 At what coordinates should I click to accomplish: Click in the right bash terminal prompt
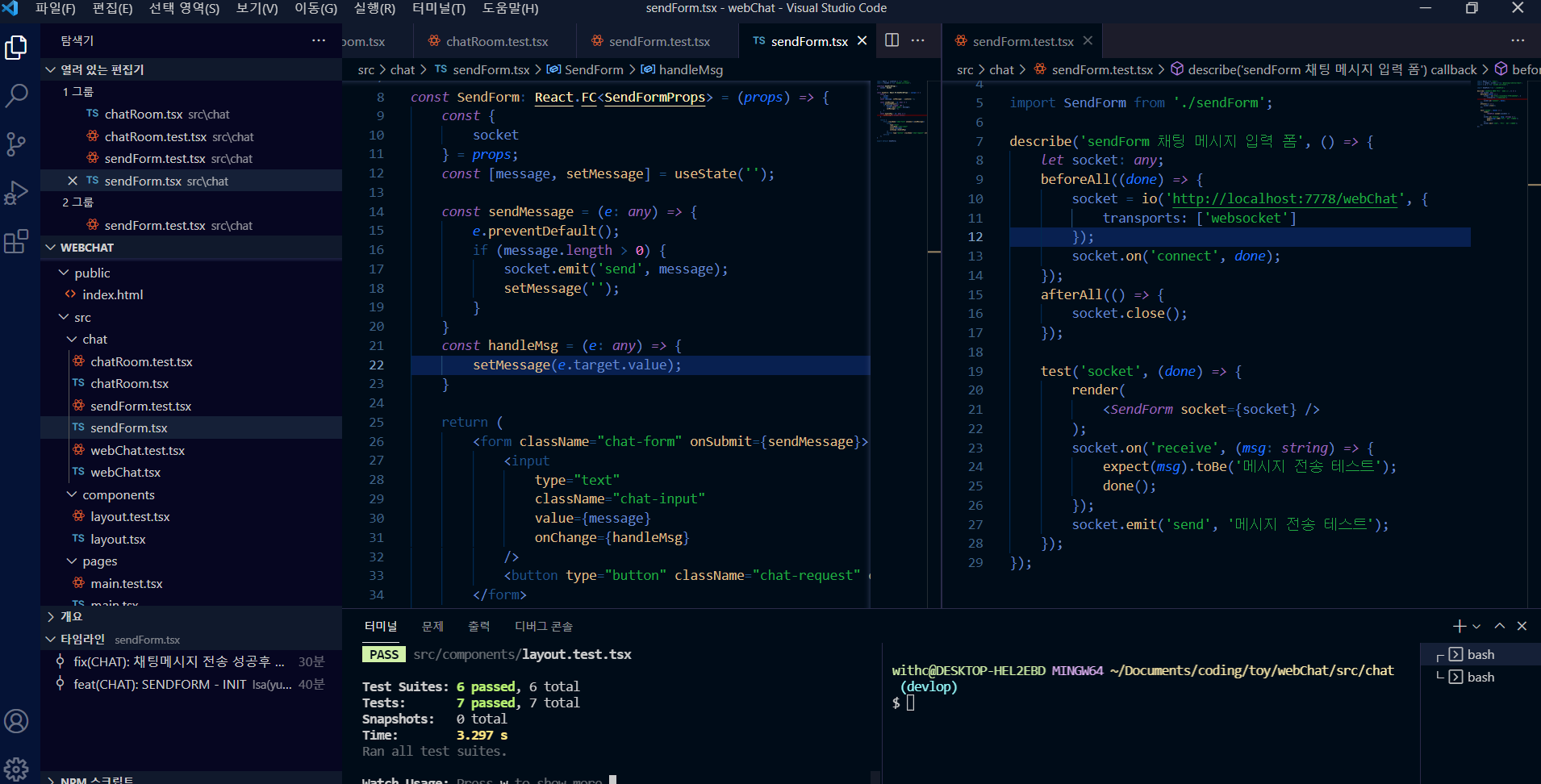tap(911, 703)
